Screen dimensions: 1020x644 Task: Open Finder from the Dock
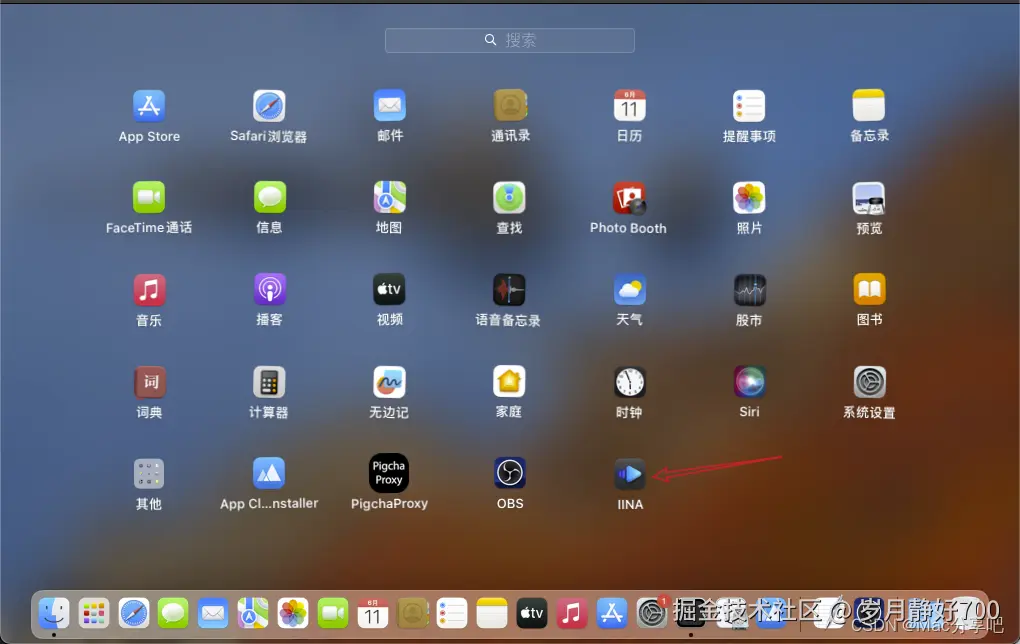tap(53, 613)
